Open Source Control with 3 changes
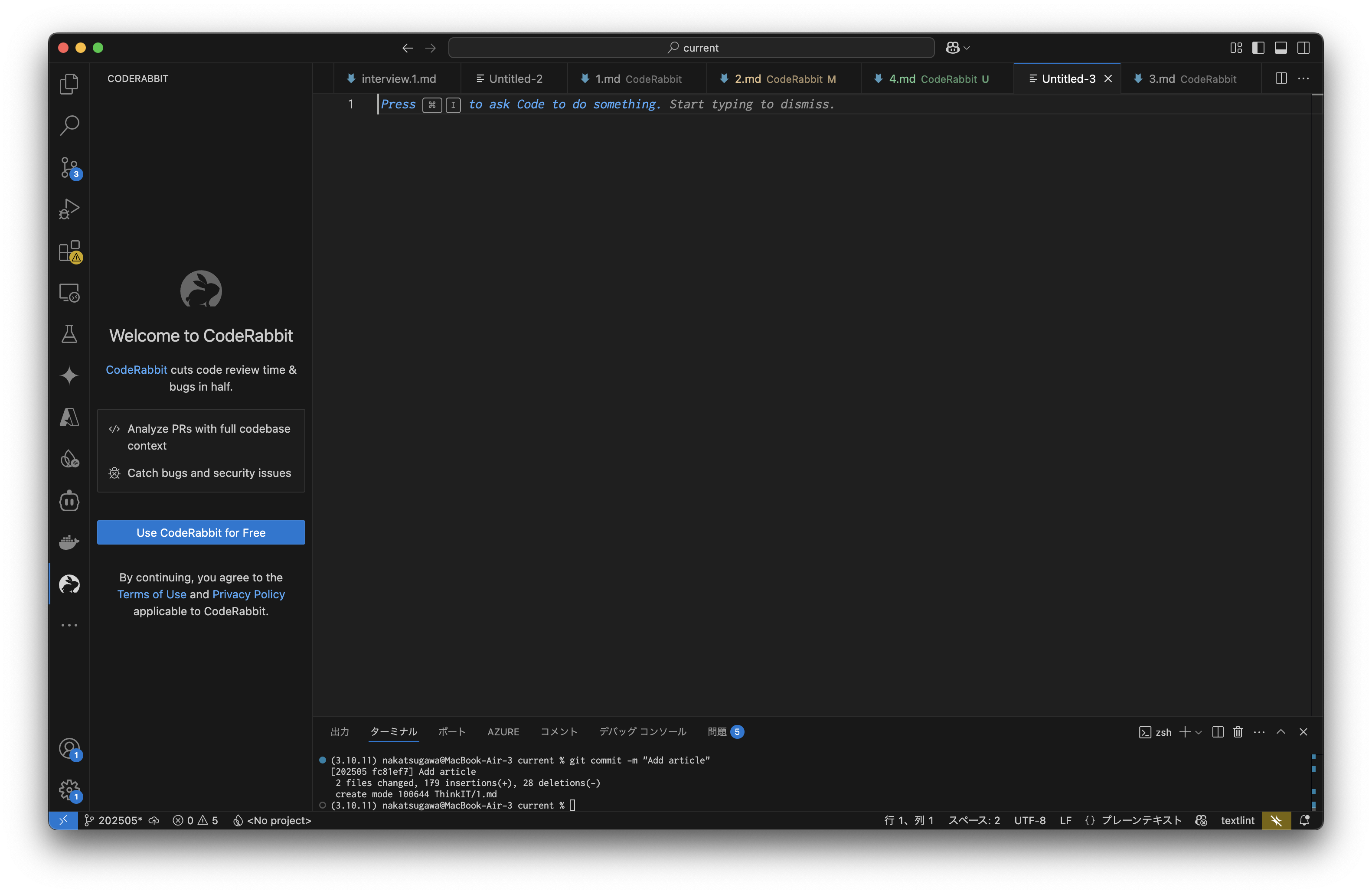This screenshot has width=1372, height=894. [x=69, y=168]
